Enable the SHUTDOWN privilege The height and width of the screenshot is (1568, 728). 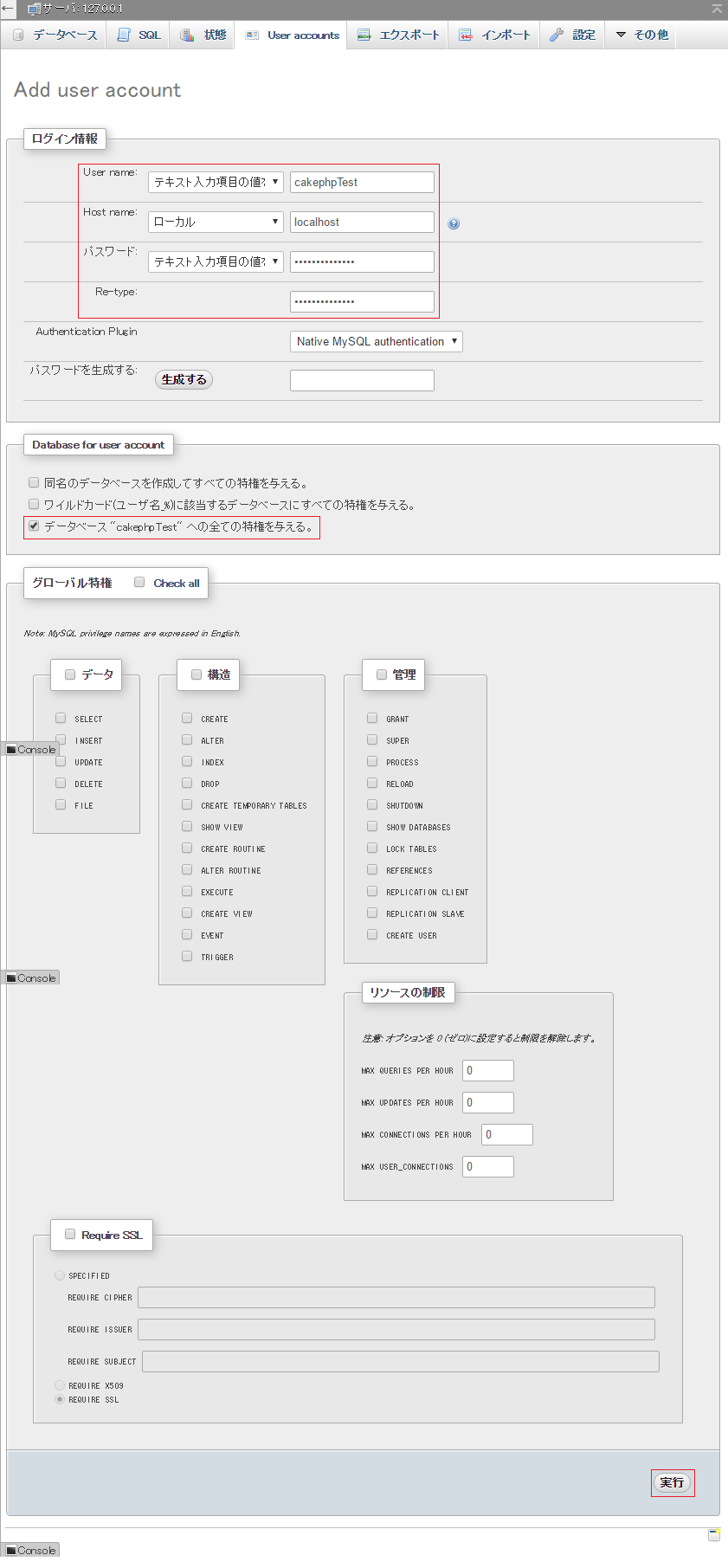pos(372,804)
